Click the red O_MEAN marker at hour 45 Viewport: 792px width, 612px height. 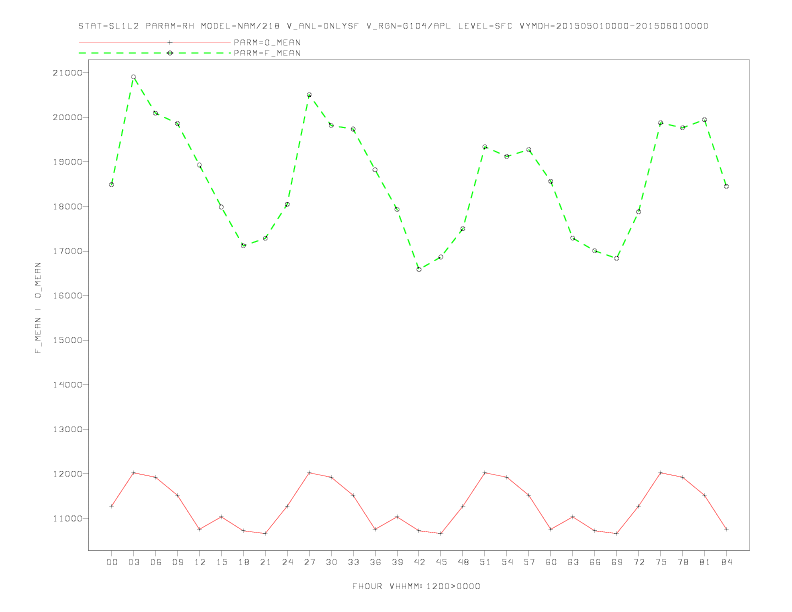pos(441,533)
